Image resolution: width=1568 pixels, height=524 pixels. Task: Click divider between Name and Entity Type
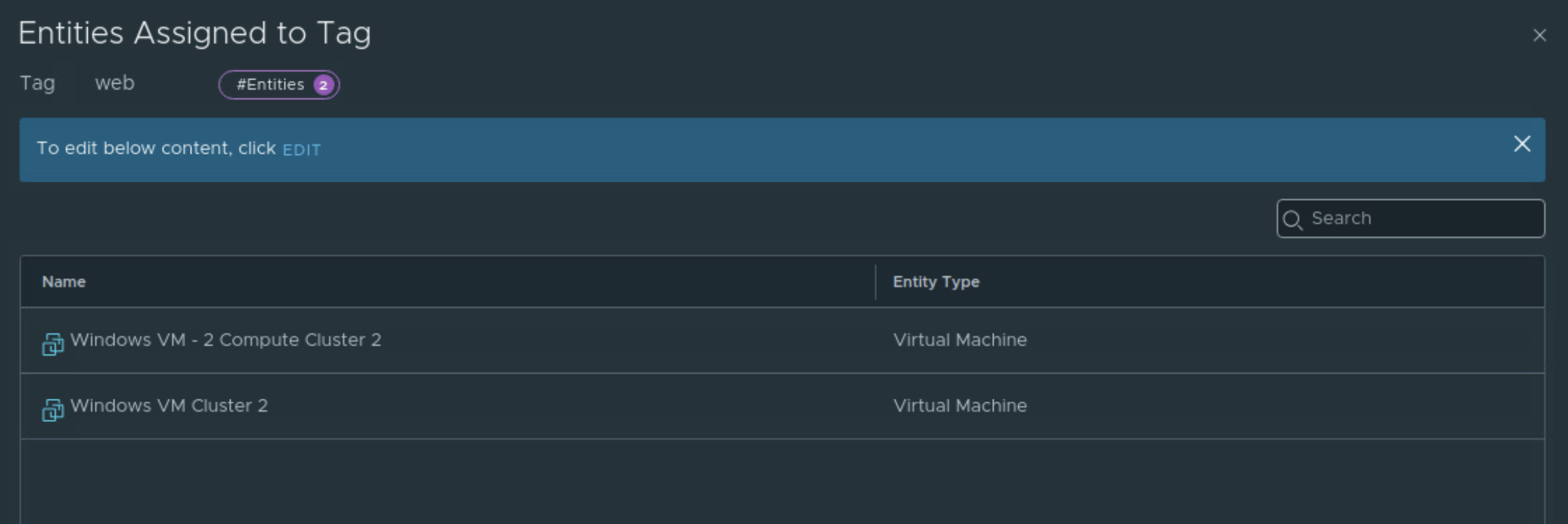pos(875,282)
